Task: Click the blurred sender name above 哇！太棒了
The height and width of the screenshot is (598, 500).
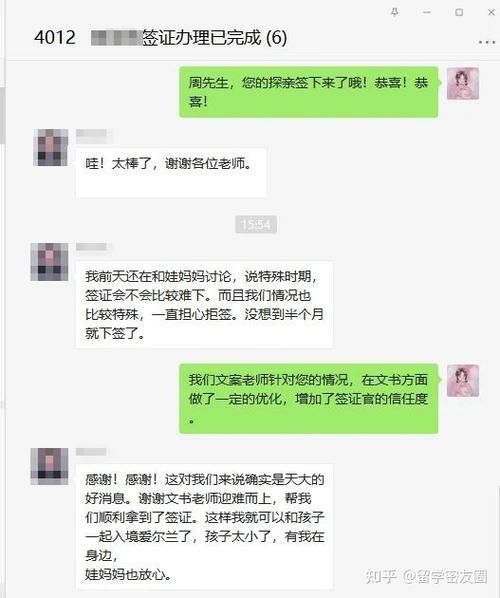Action: [x=92, y=135]
